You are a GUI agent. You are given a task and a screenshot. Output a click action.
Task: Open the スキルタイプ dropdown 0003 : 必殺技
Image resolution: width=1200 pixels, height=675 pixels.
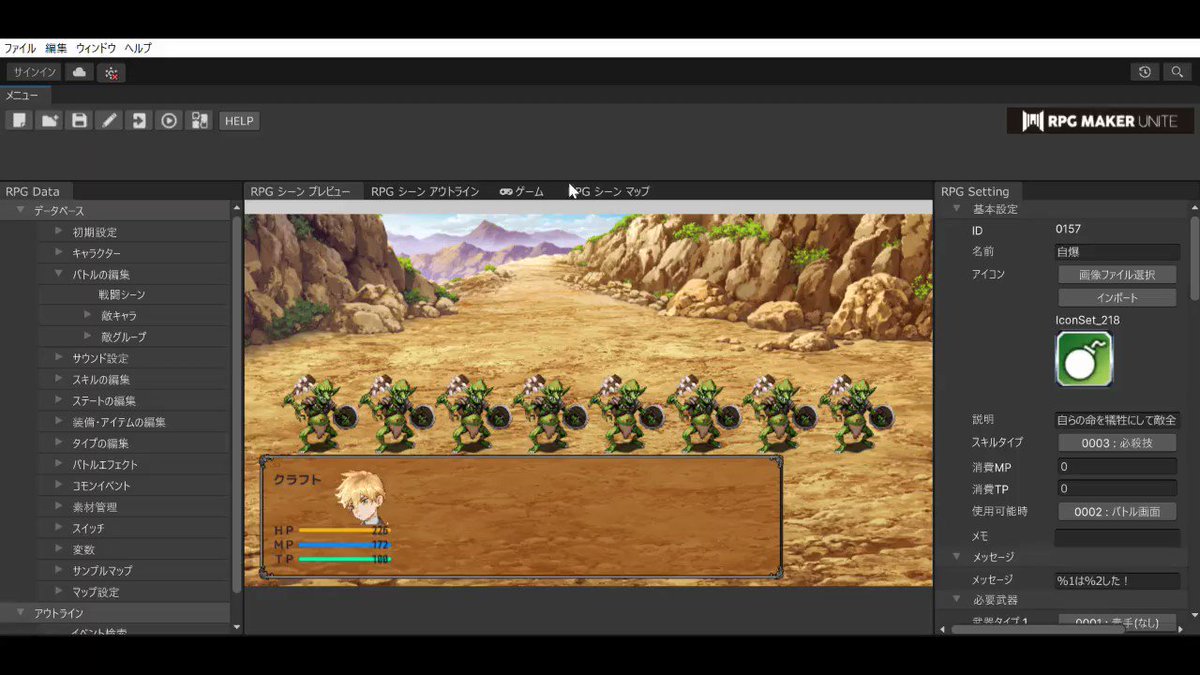(1117, 443)
